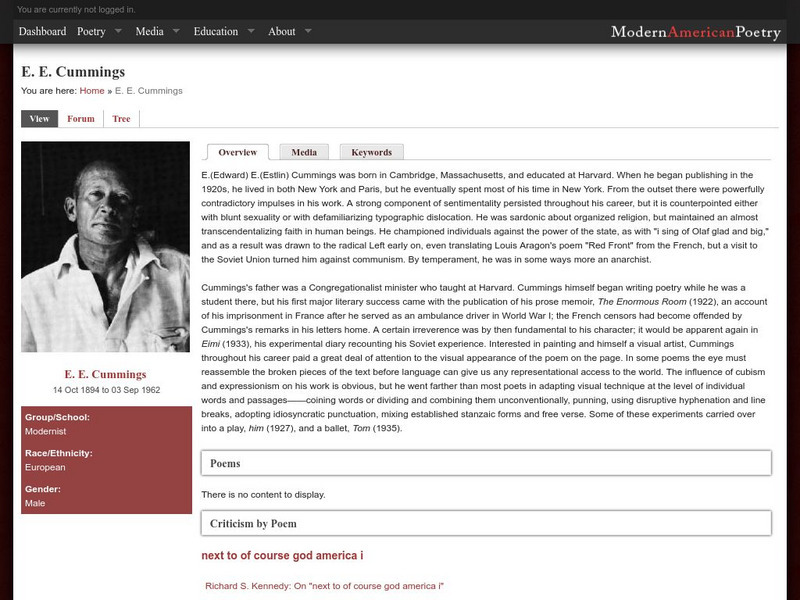Switch to the Media content tab

point(304,152)
